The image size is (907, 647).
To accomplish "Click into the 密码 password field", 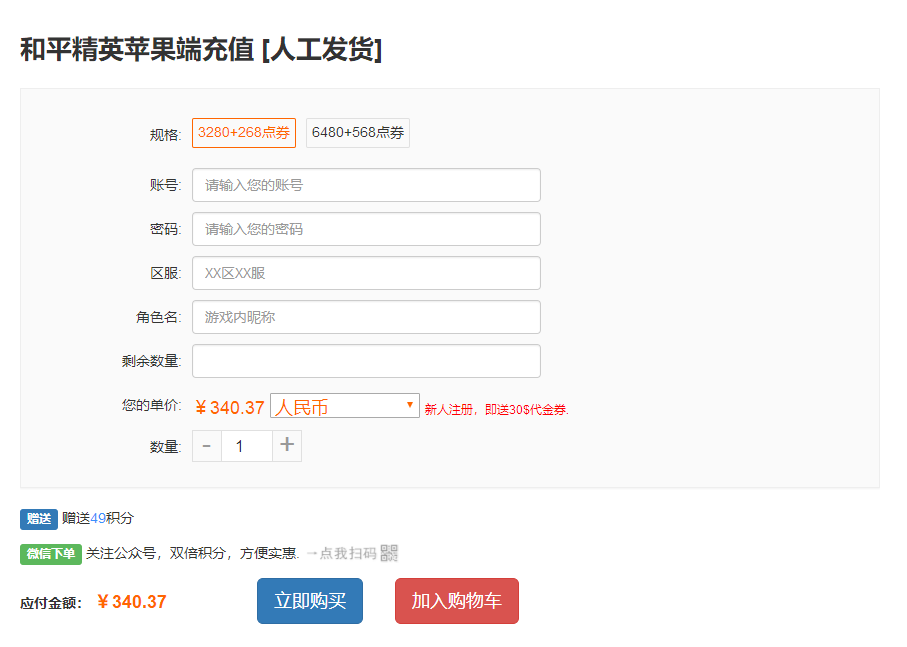I will 366,229.
